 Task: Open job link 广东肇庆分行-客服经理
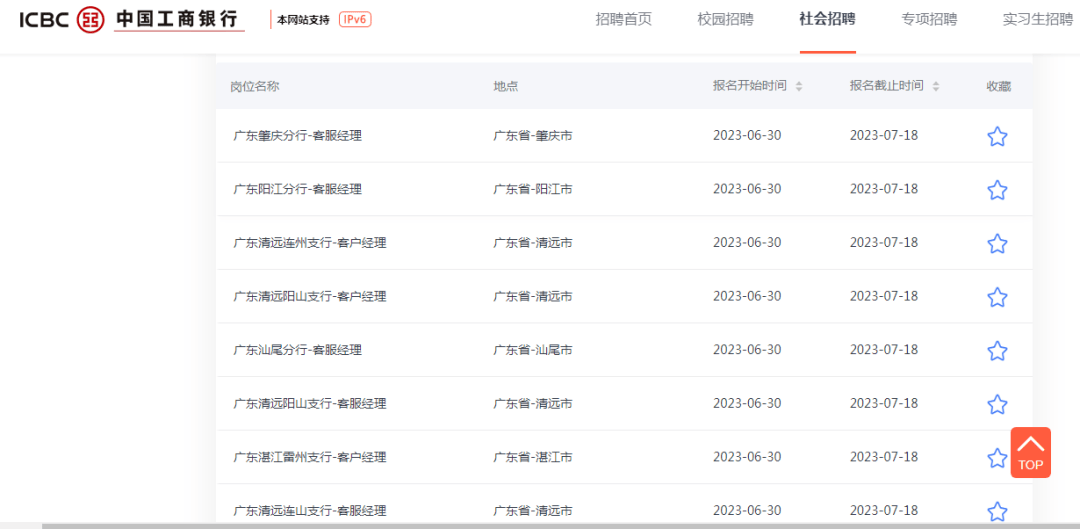click(x=297, y=136)
